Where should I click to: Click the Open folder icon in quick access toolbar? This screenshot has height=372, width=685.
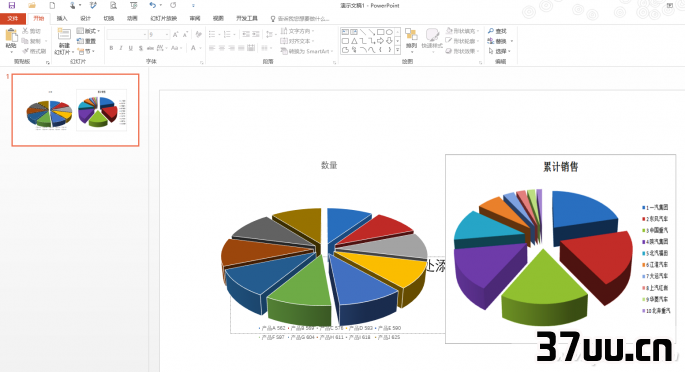(32, 5)
